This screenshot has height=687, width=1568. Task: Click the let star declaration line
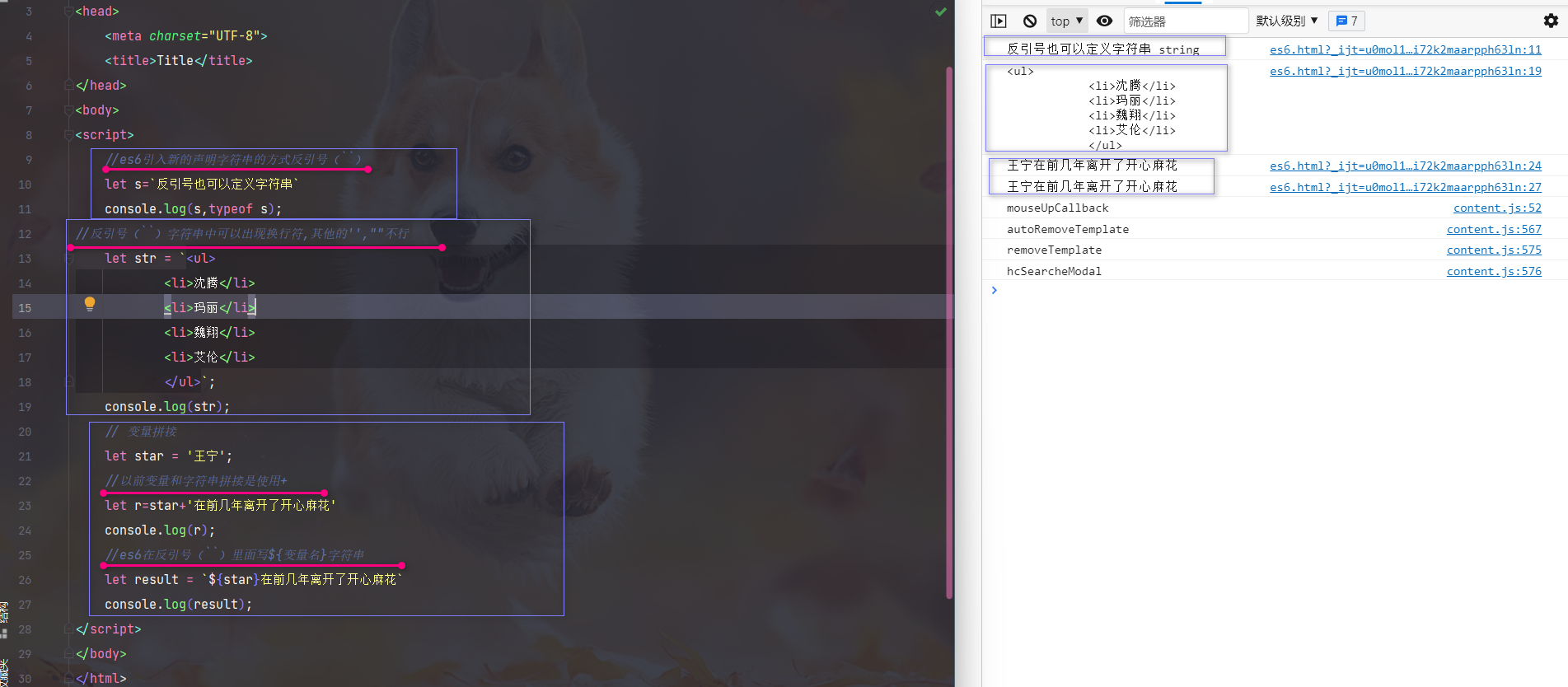coord(168,456)
